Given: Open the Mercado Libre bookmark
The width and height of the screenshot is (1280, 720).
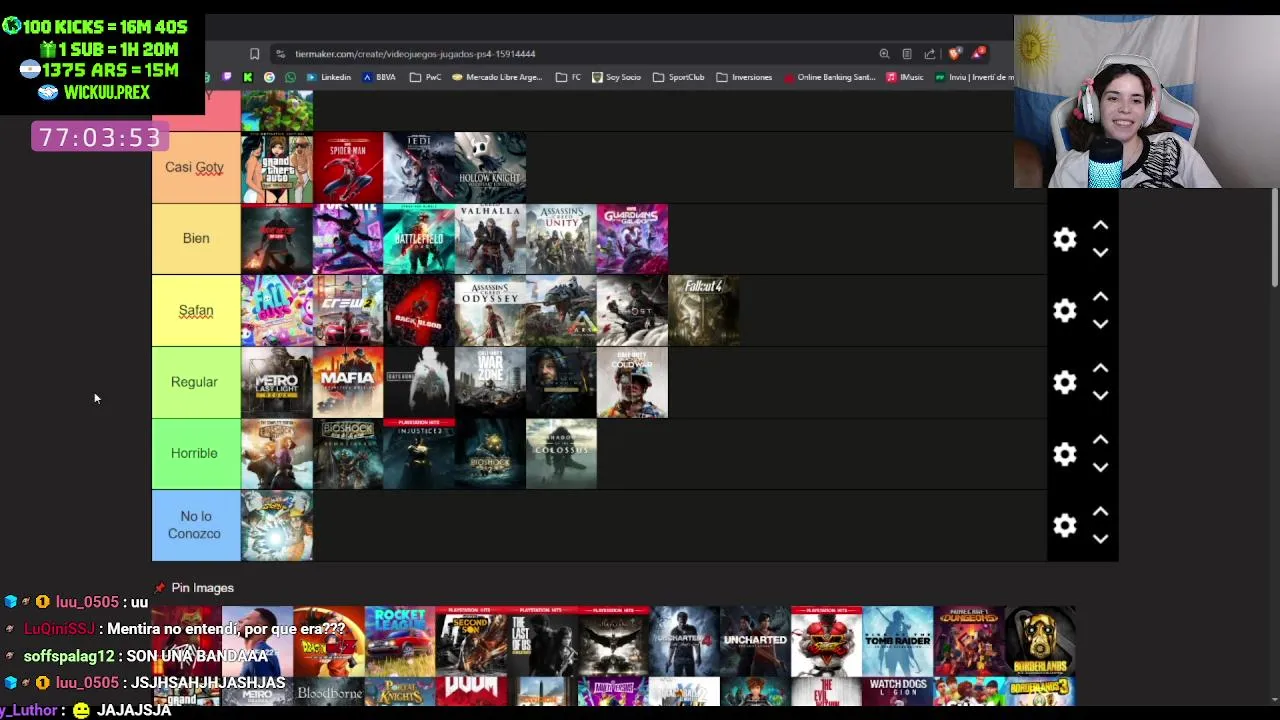Looking at the screenshot, I should click(497, 77).
